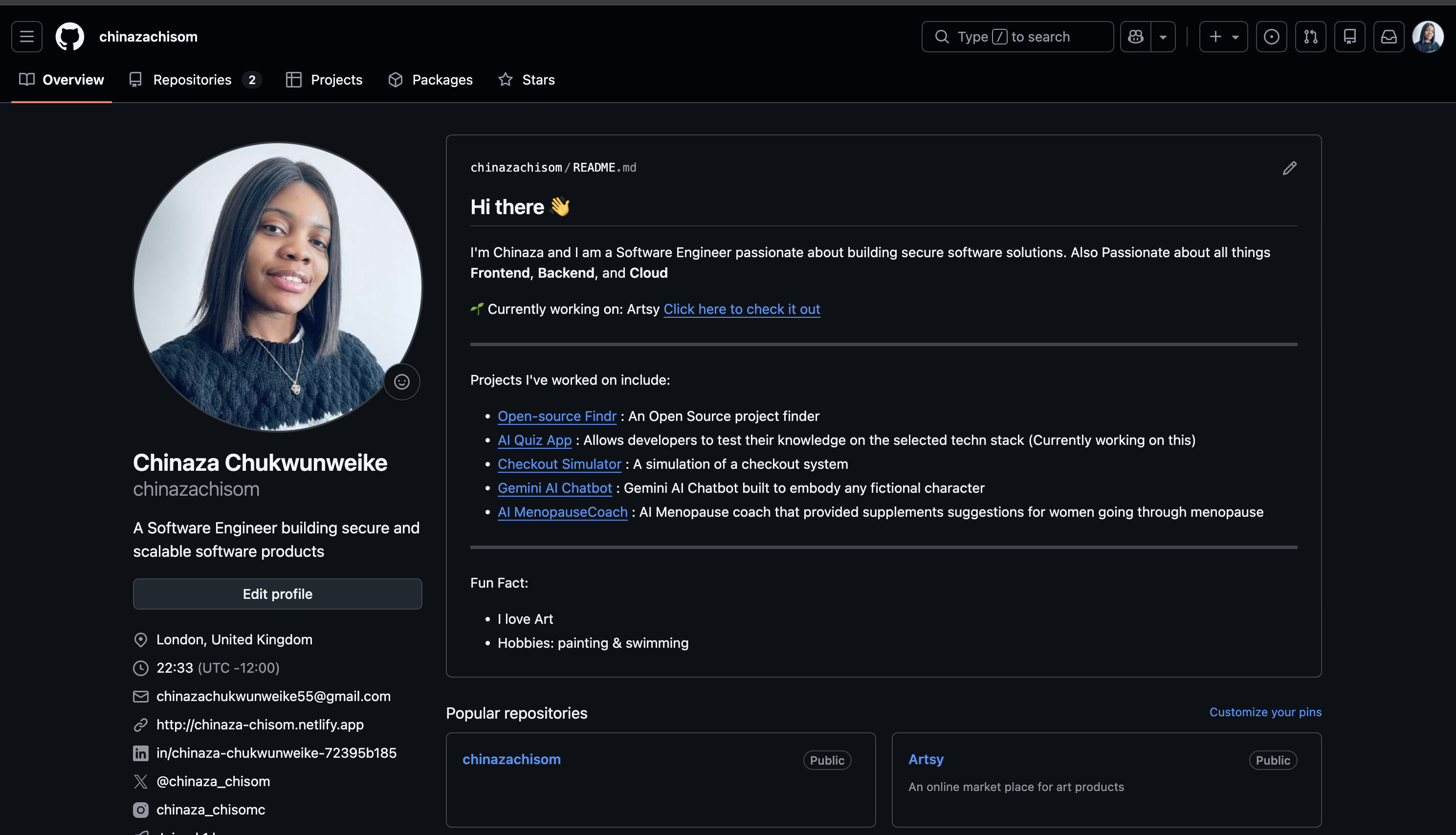Open the create new plus dropdown

1223,36
